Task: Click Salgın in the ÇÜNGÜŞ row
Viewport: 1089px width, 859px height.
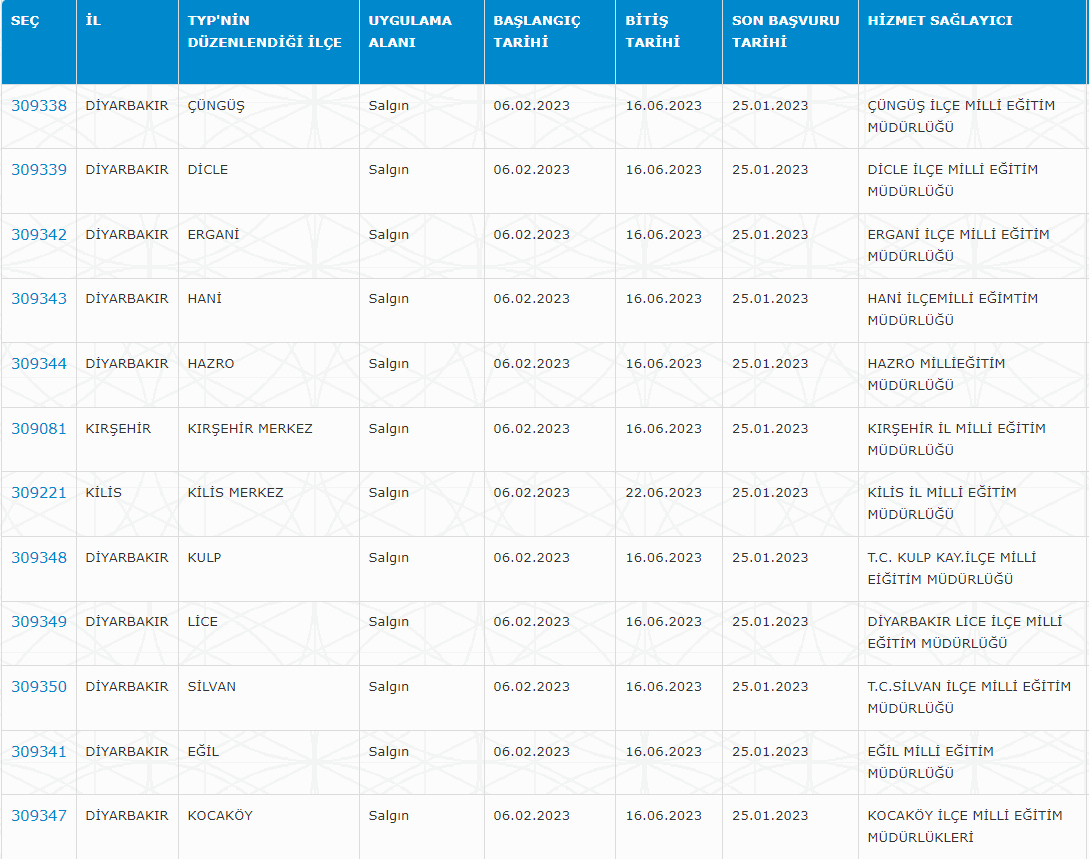Action: point(388,106)
